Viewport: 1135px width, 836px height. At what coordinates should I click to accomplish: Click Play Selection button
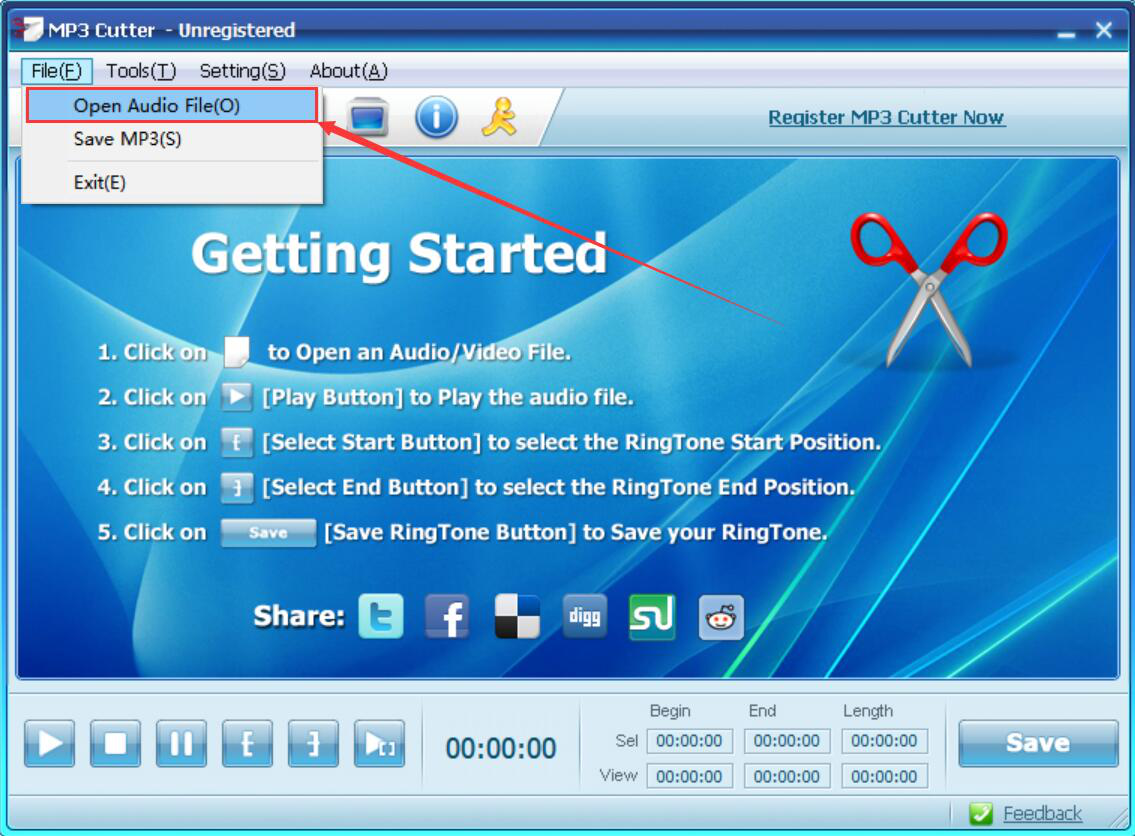click(379, 743)
